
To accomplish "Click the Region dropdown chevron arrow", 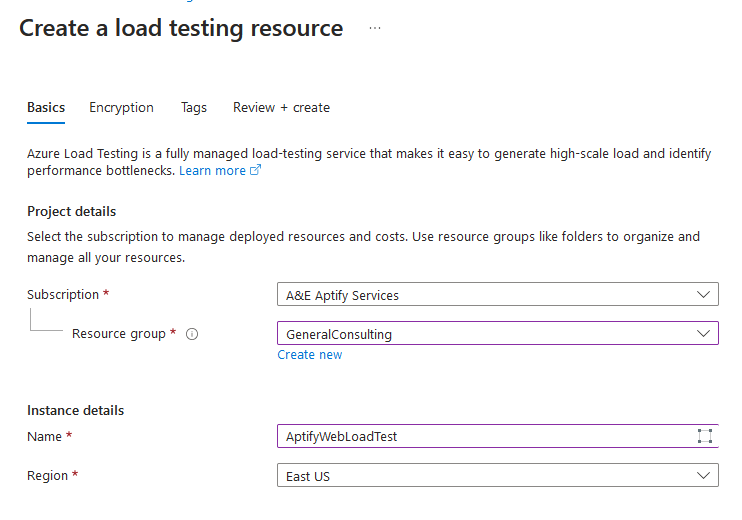I will click(x=703, y=475).
